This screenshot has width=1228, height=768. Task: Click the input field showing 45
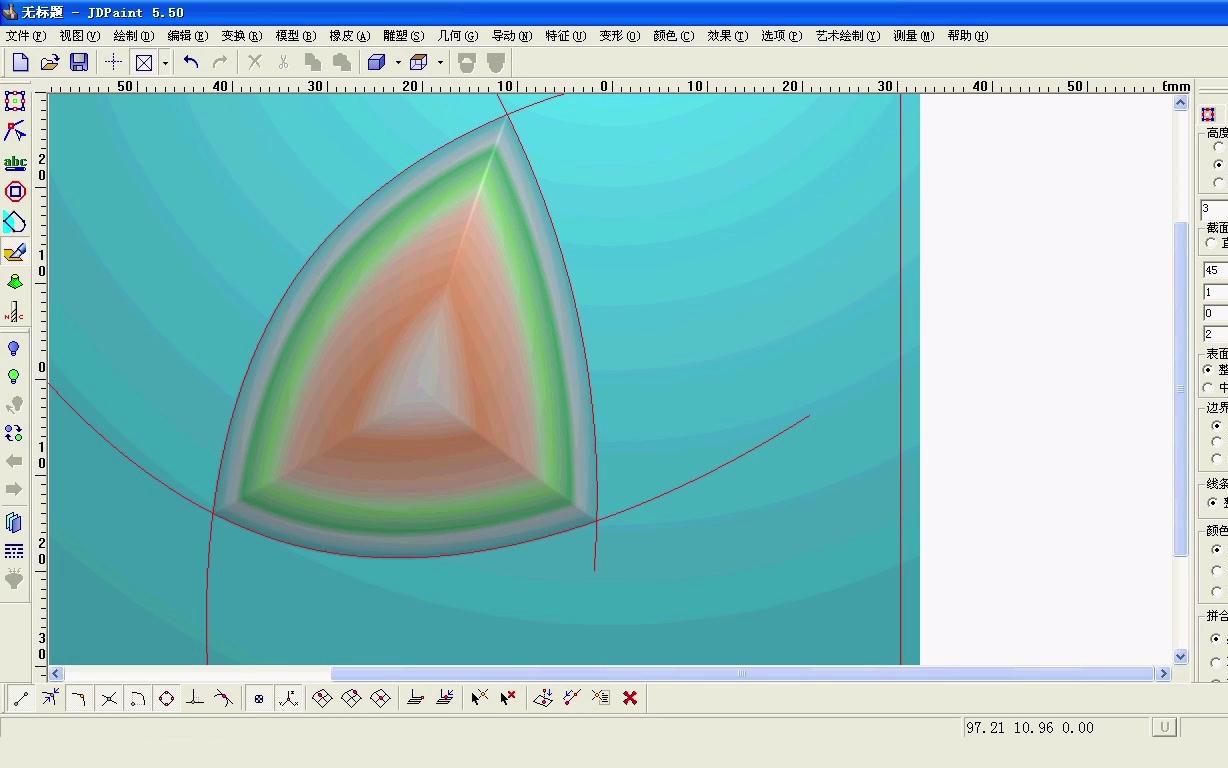(x=1215, y=270)
